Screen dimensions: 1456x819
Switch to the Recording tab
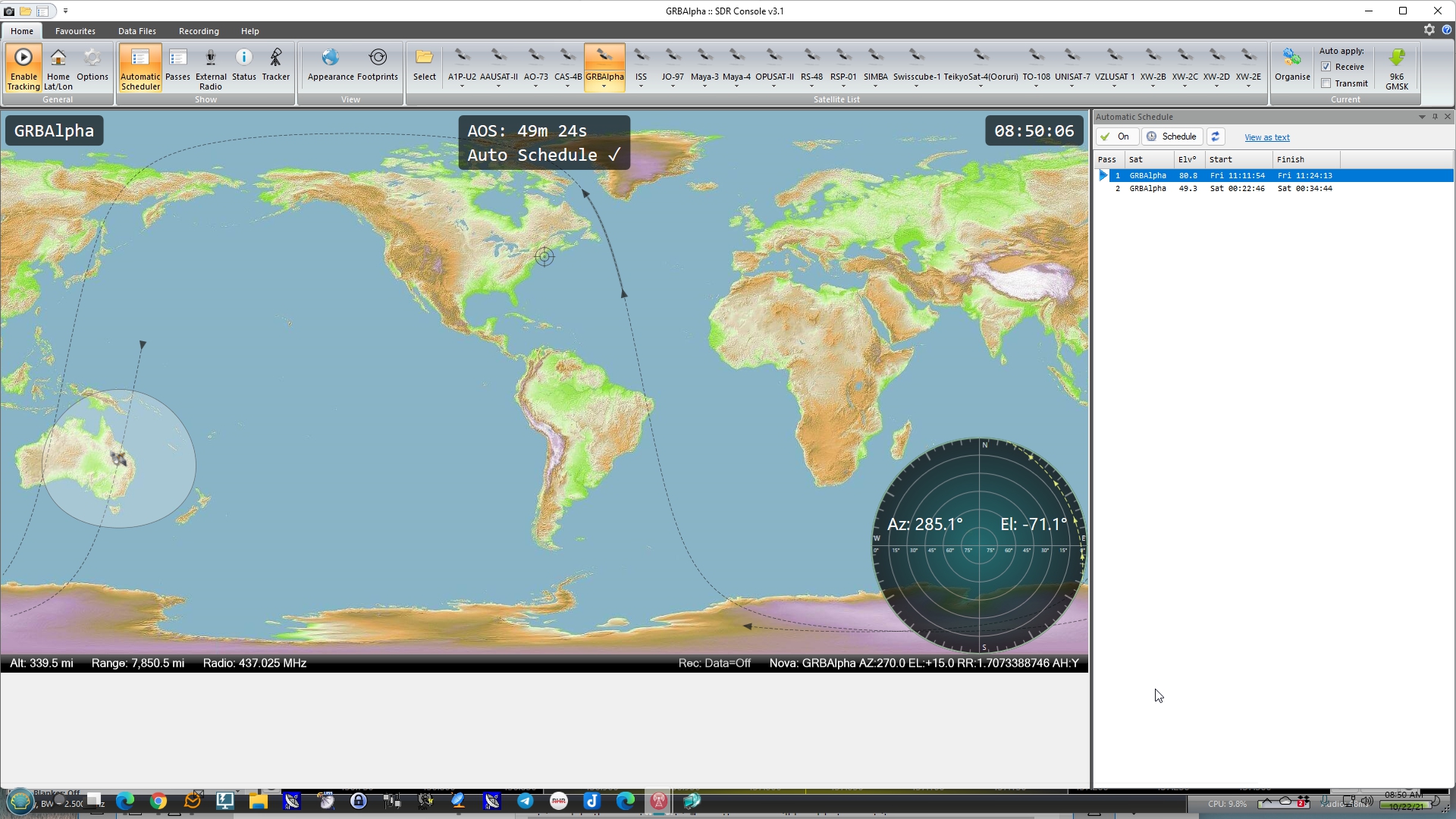pos(199,31)
